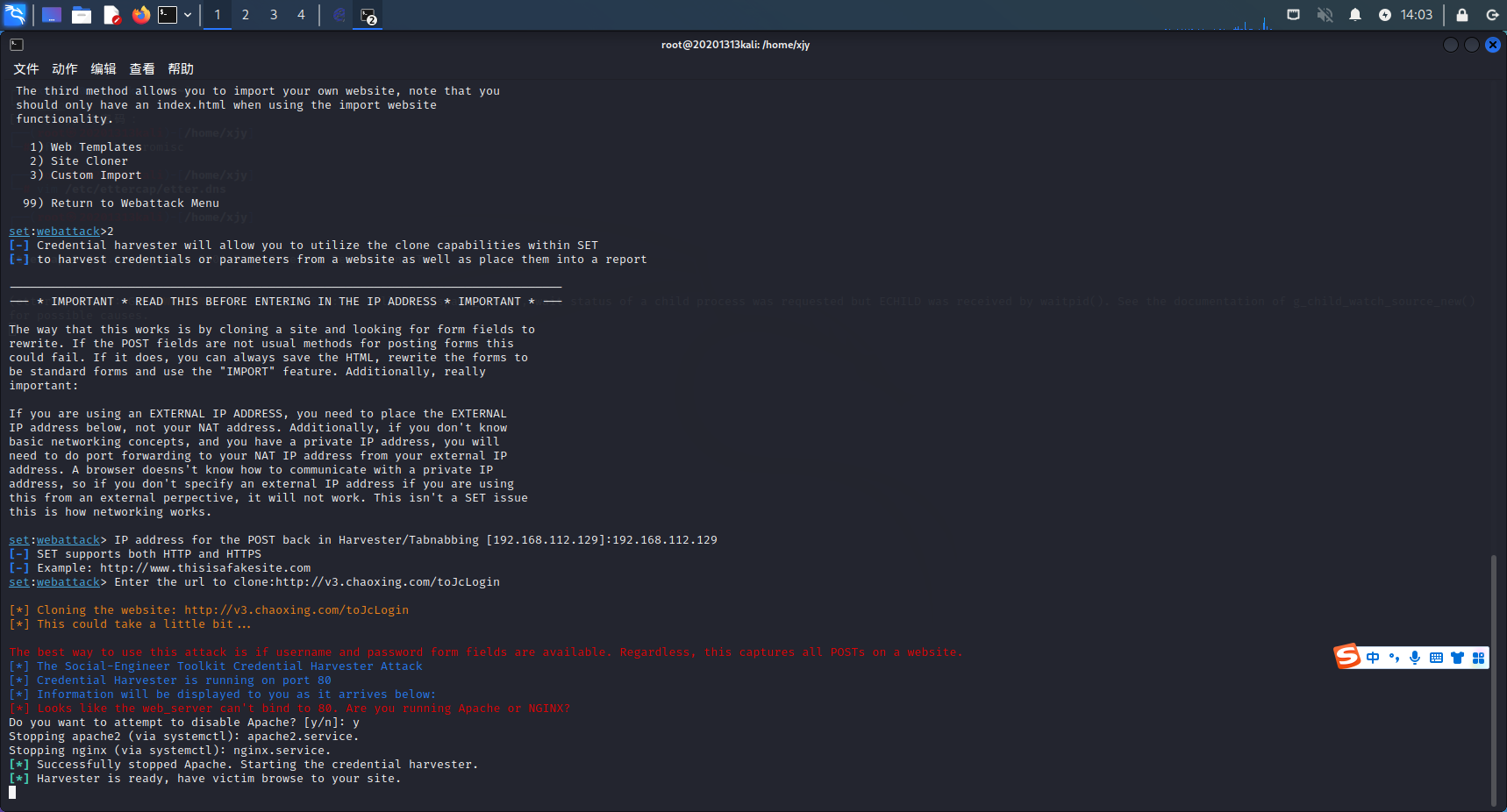Open a new terminal from panel launcher

(168, 15)
